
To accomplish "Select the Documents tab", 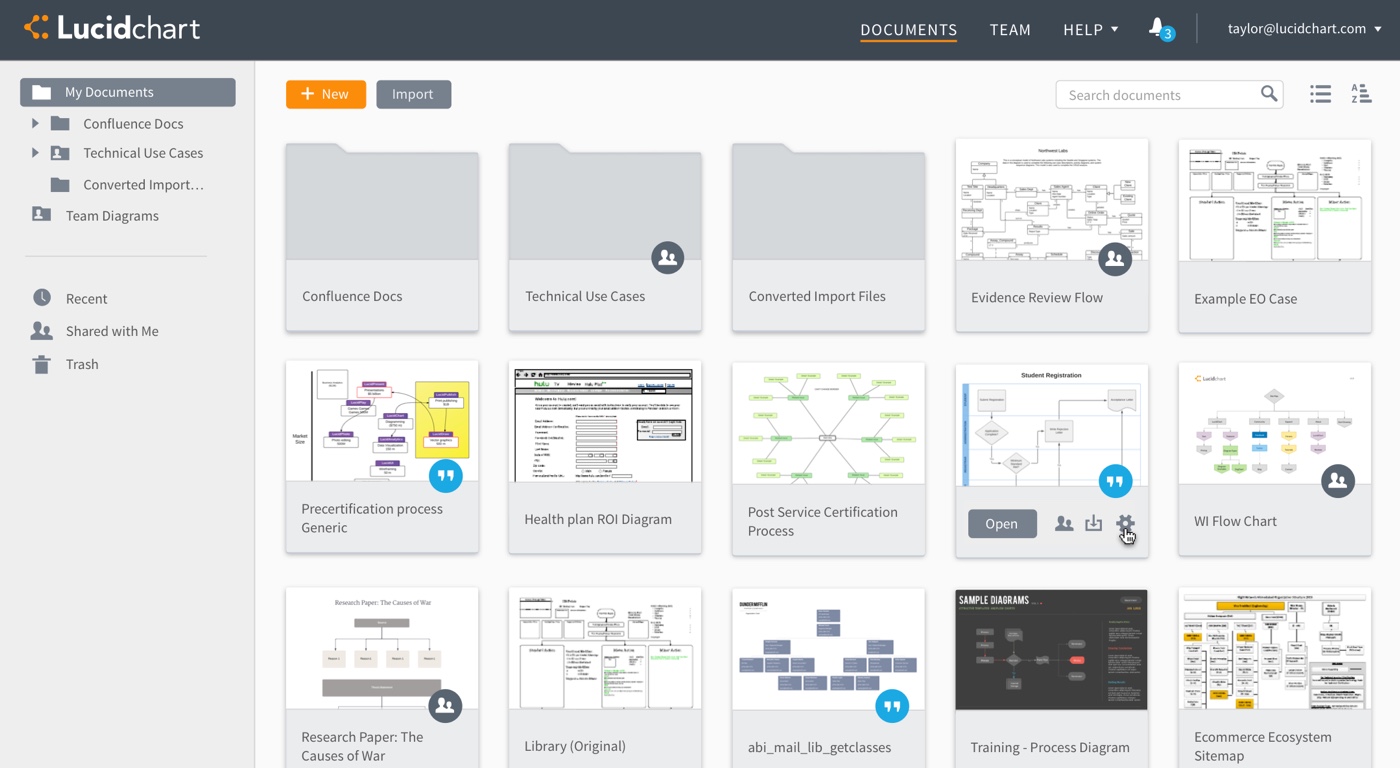I will pyautogui.click(x=908, y=30).
